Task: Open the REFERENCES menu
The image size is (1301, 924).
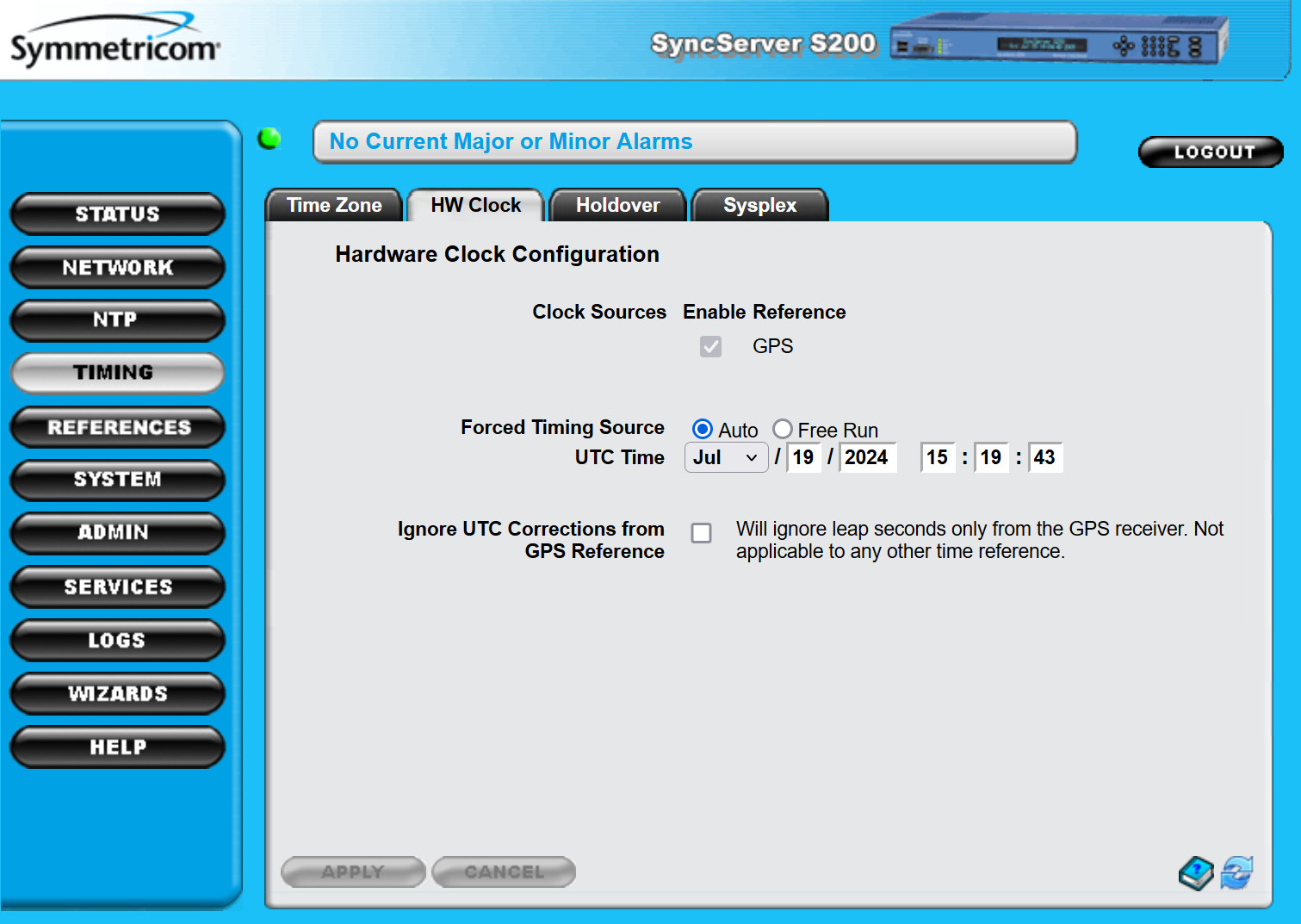Action: (x=117, y=427)
